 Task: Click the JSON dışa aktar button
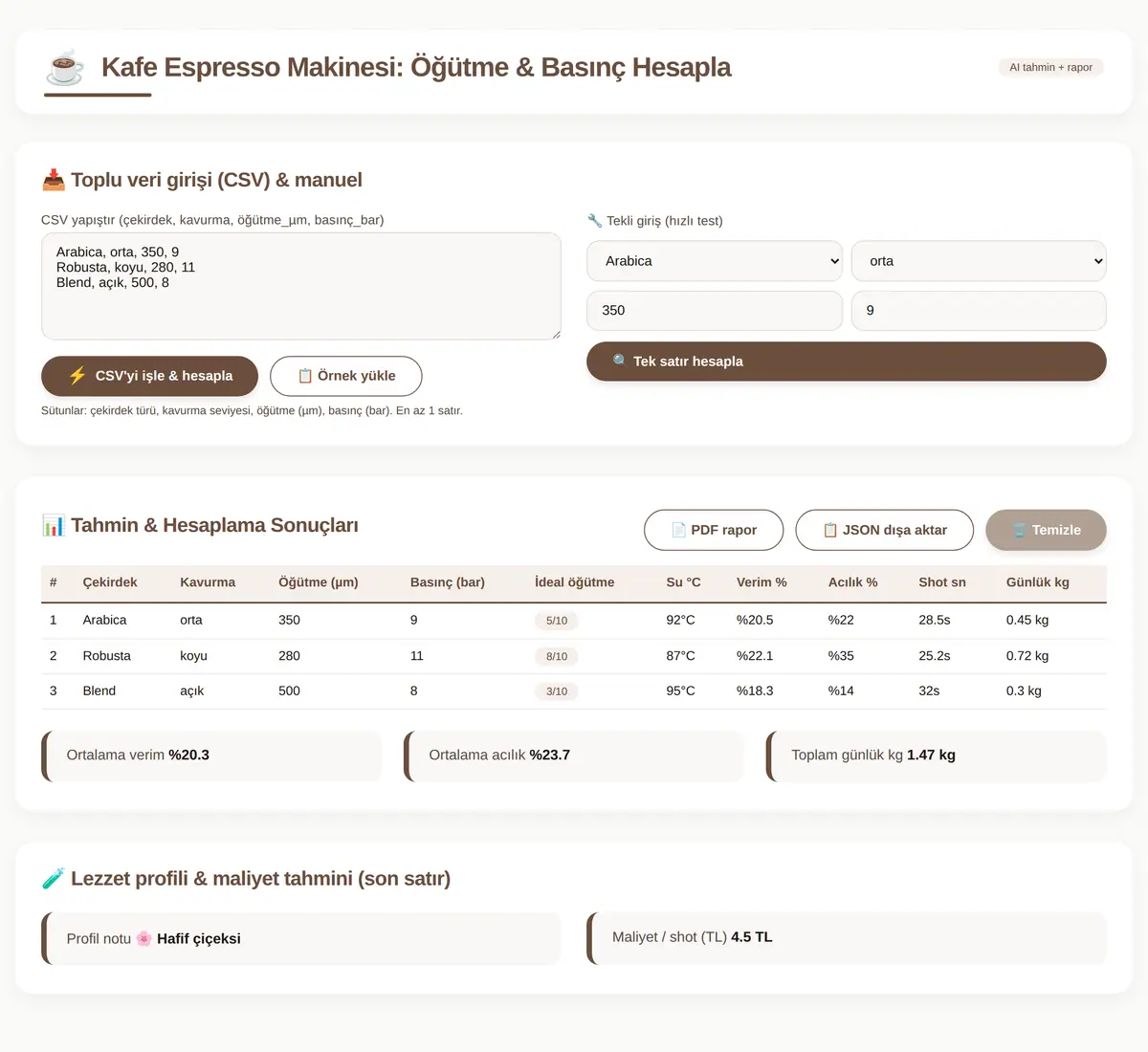pyautogui.click(x=885, y=530)
